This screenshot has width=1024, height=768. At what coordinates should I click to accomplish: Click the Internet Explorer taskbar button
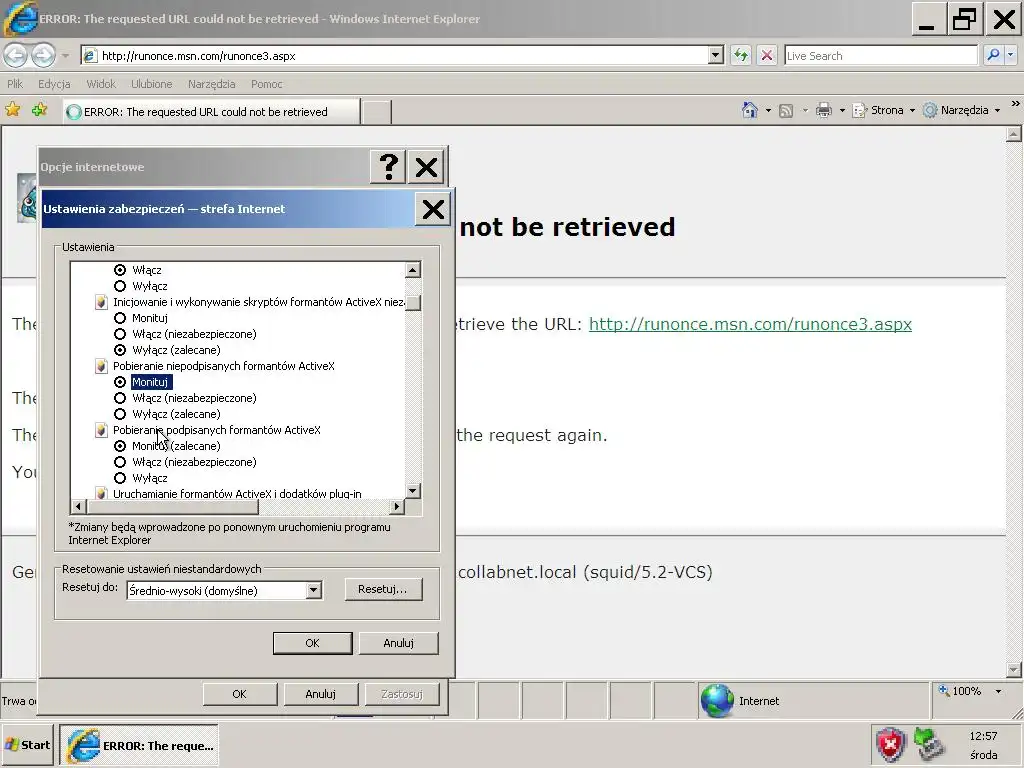pyautogui.click(x=139, y=745)
